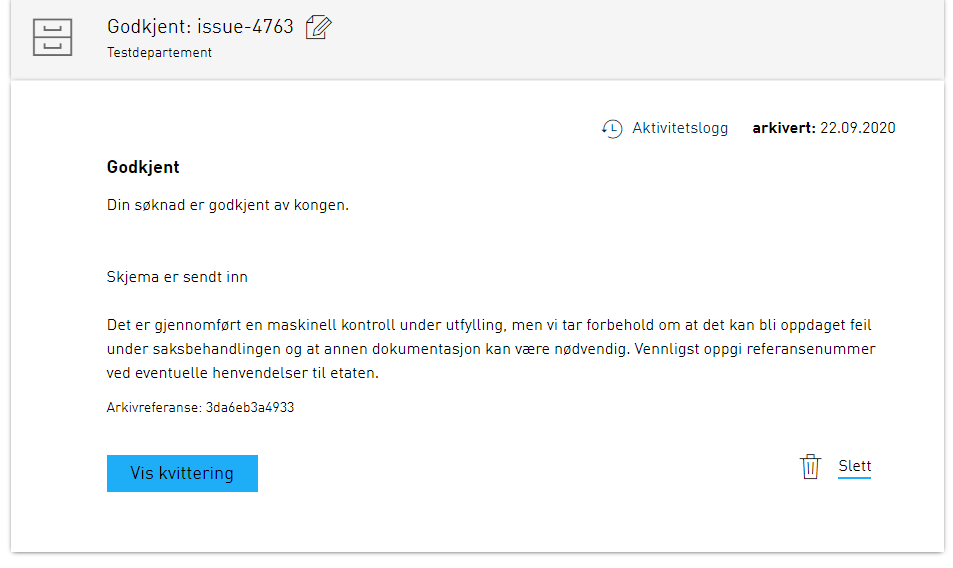Click the edit pencil icon beside title
Image resolution: width=953 pixels, height=568 pixels.
point(318,28)
